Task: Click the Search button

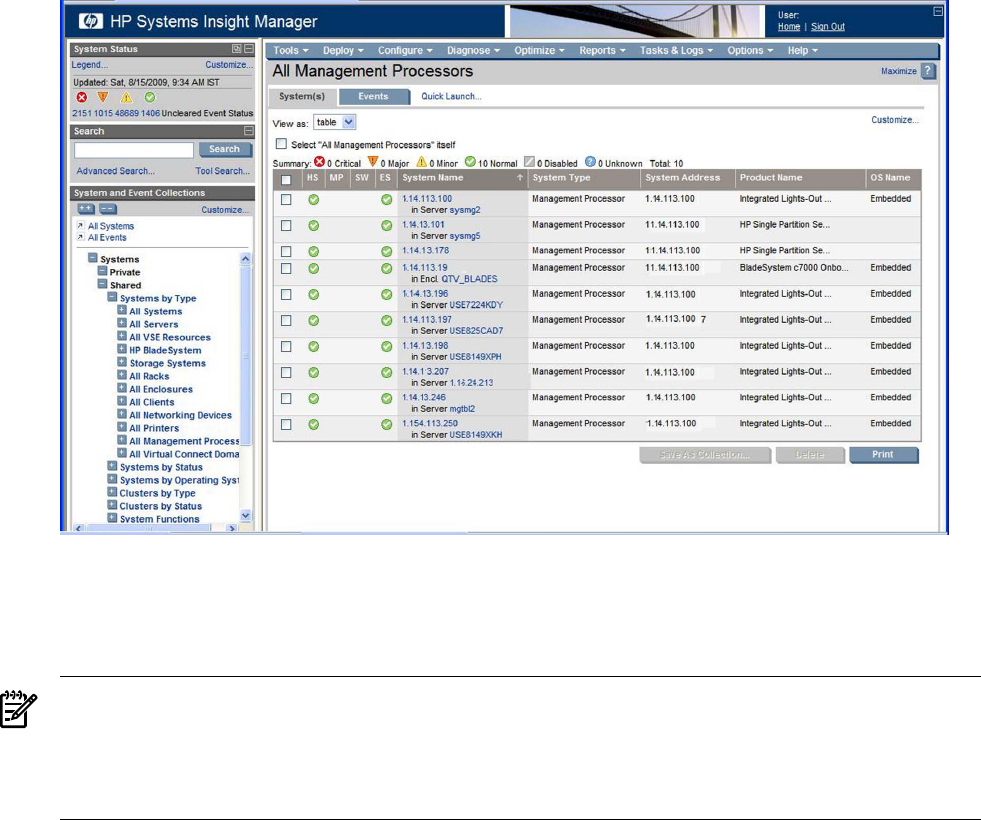Action: pos(225,149)
